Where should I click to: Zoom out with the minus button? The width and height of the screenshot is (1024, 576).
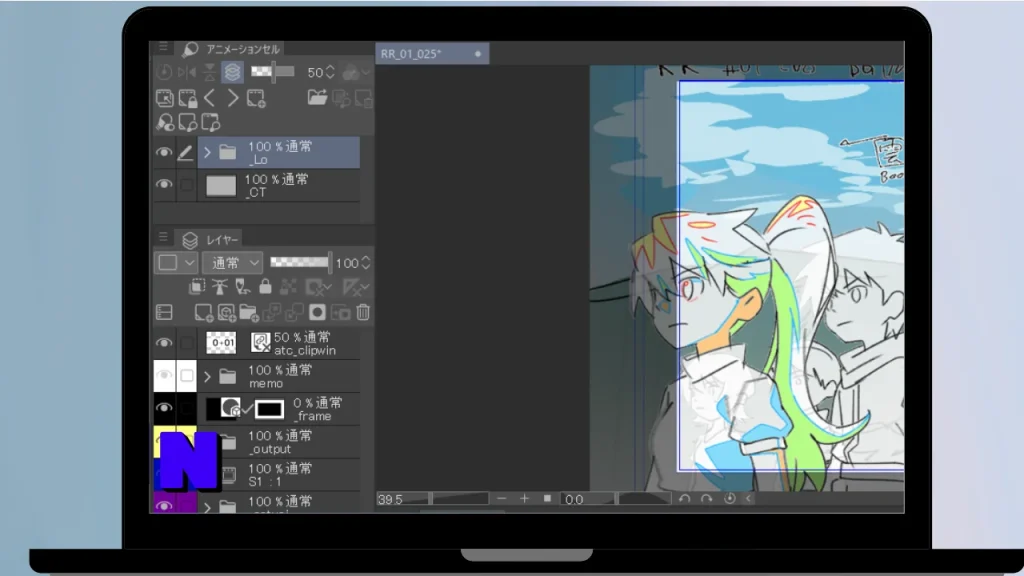tap(502, 499)
